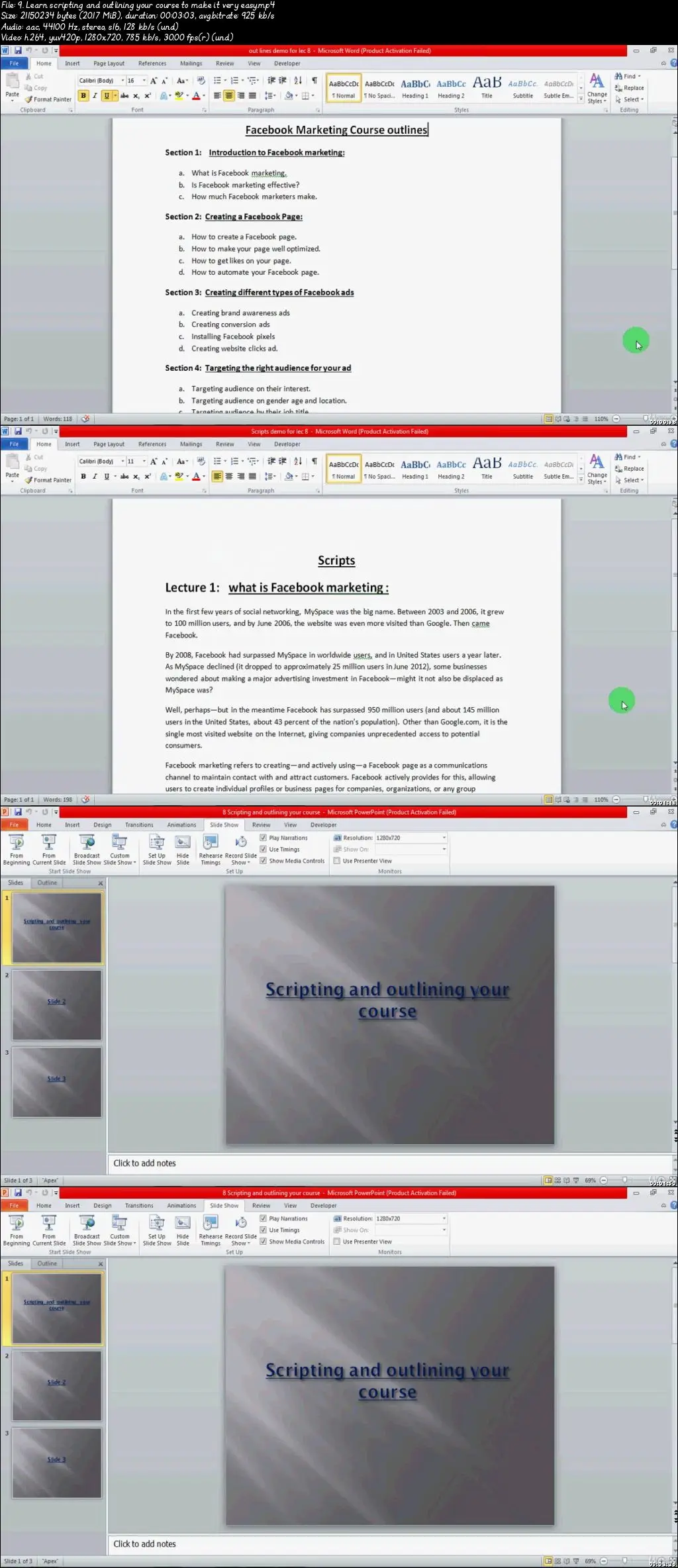Open font size dropdown showing 11 in Scripts demo
Viewport: 678px width, 1568px height.
144,461
